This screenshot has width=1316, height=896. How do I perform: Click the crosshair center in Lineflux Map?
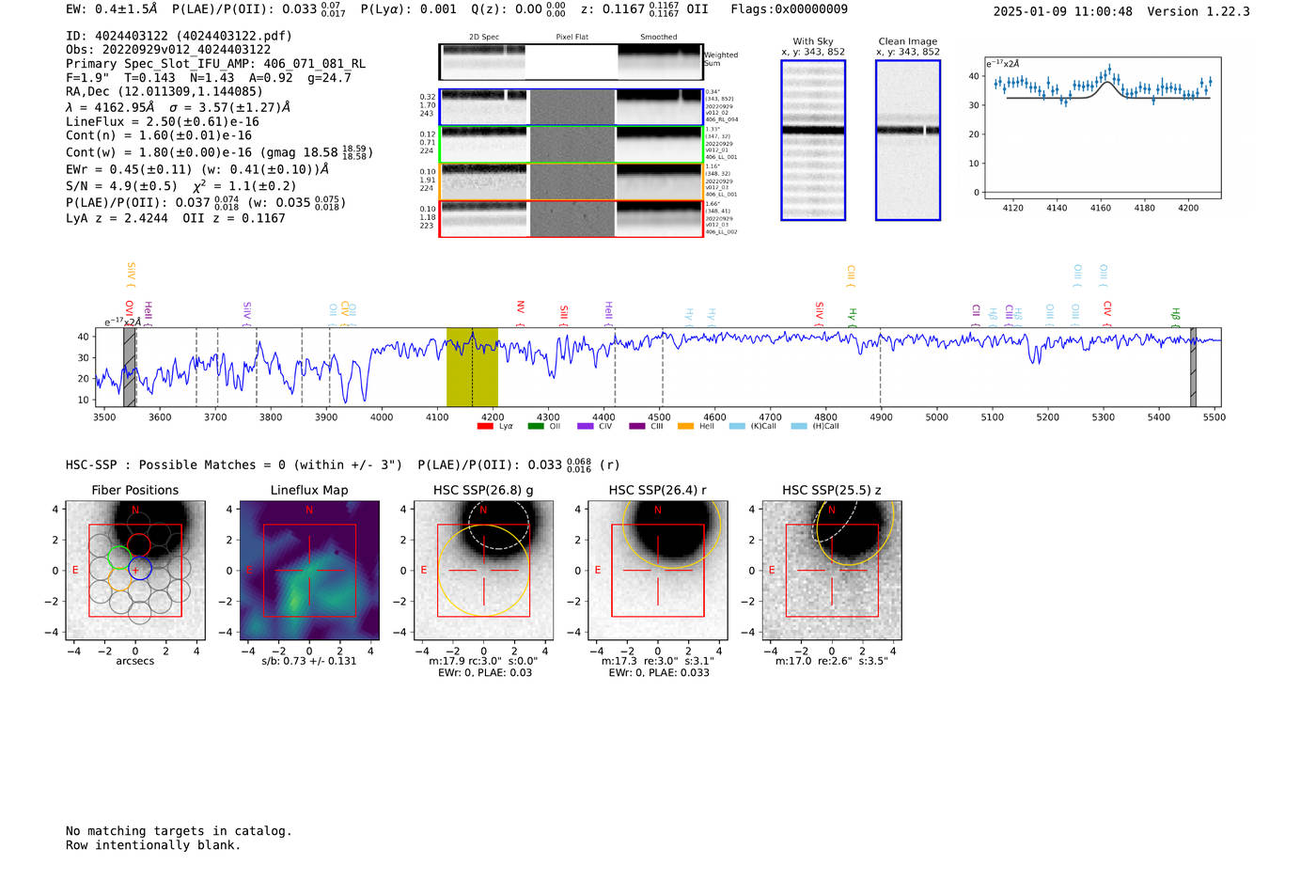(309, 570)
